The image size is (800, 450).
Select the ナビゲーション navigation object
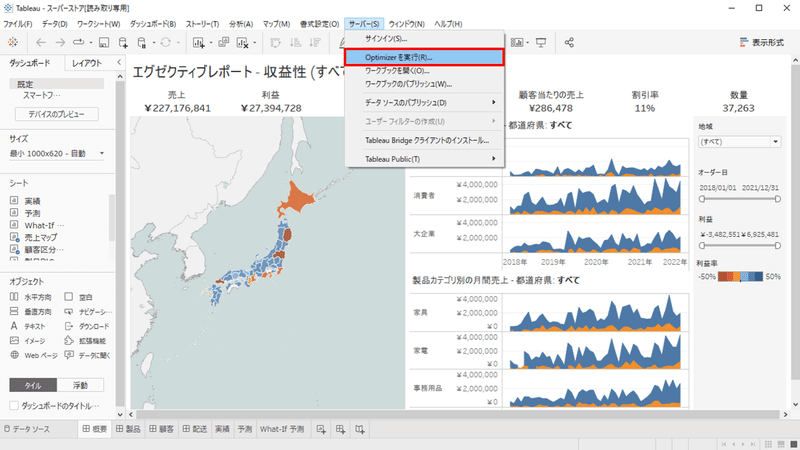(88, 311)
